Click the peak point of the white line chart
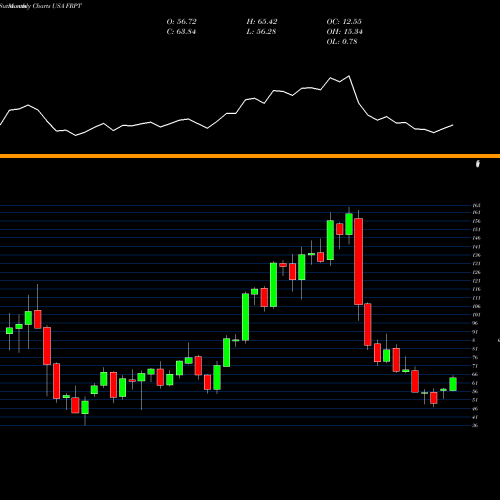The width and height of the screenshot is (500, 500). pyautogui.click(x=349, y=76)
